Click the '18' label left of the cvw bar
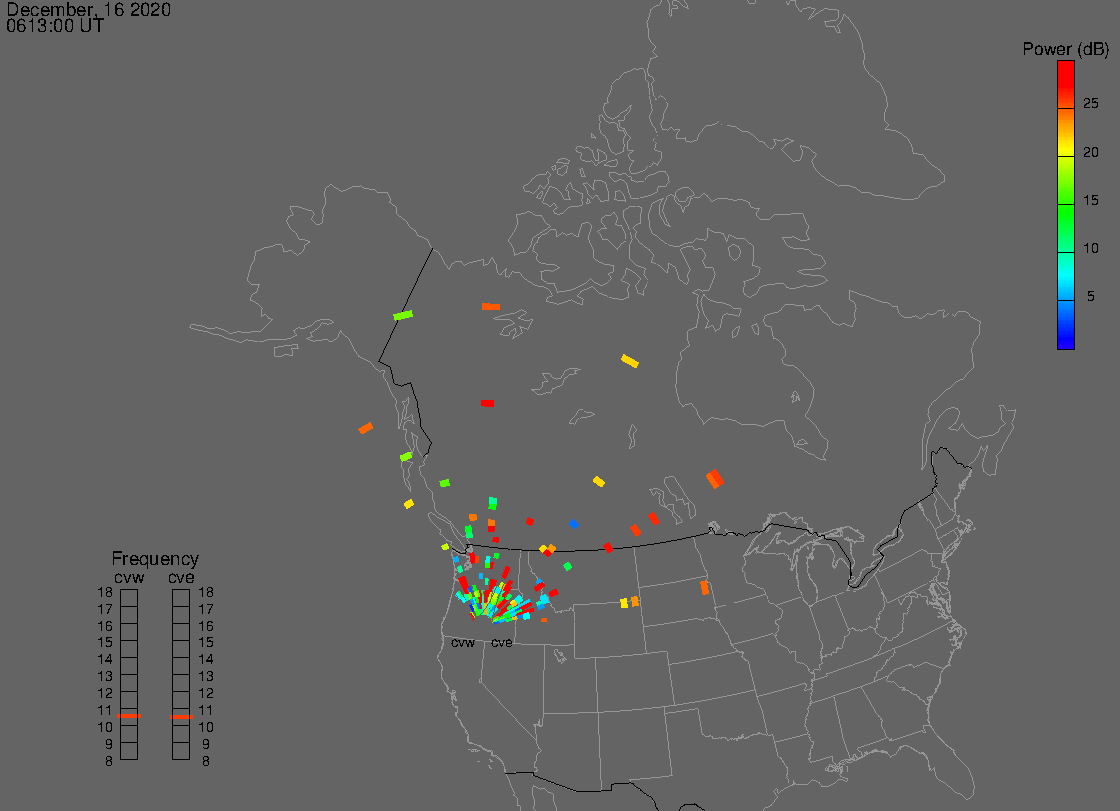Screen dimensions: 1120x811 tap(105, 592)
